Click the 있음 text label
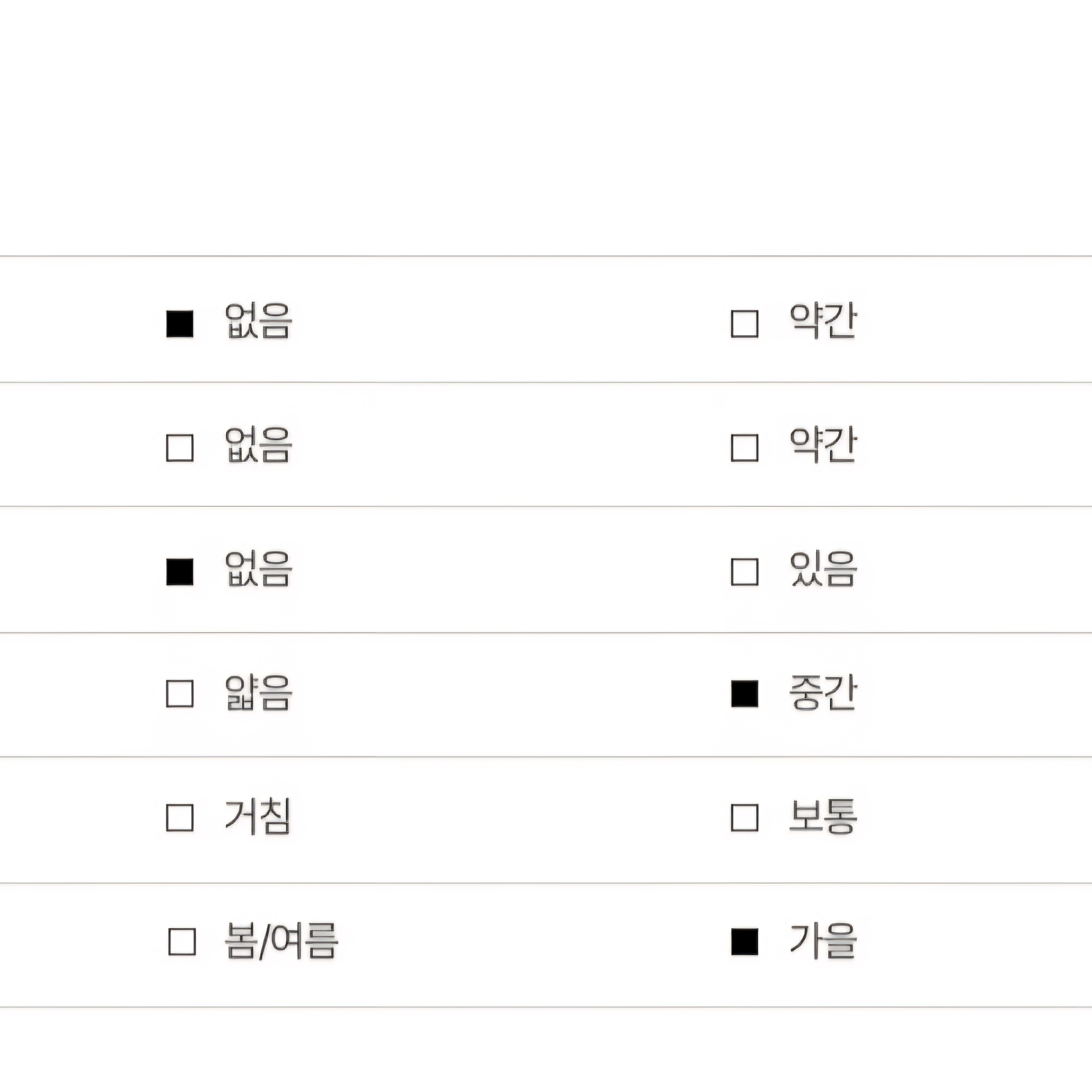 coord(823,569)
